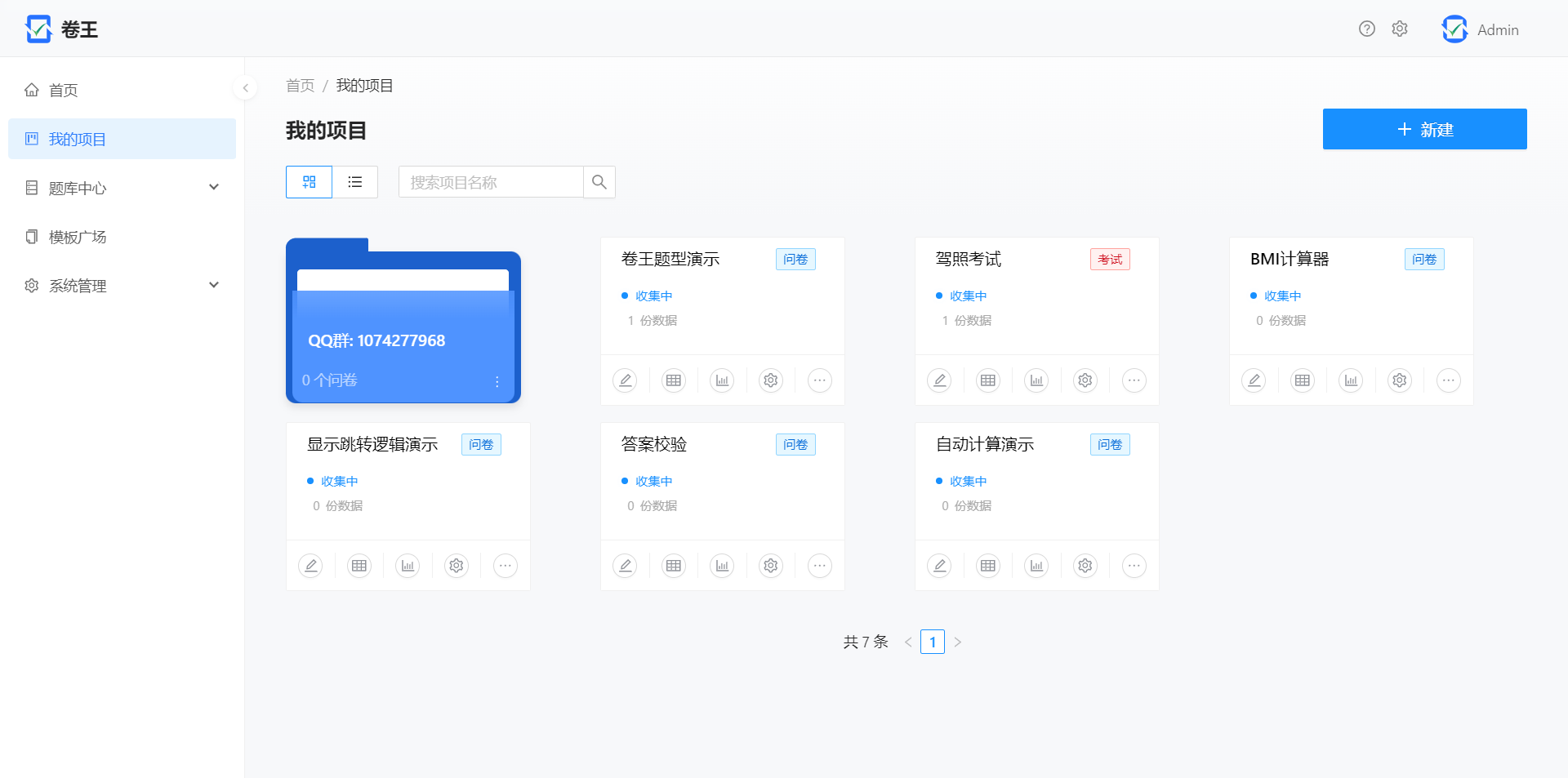Screen dimensions: 1568x778
Task: View statistics chart of 自动计算演示
Action: [x=1036, y=566]
